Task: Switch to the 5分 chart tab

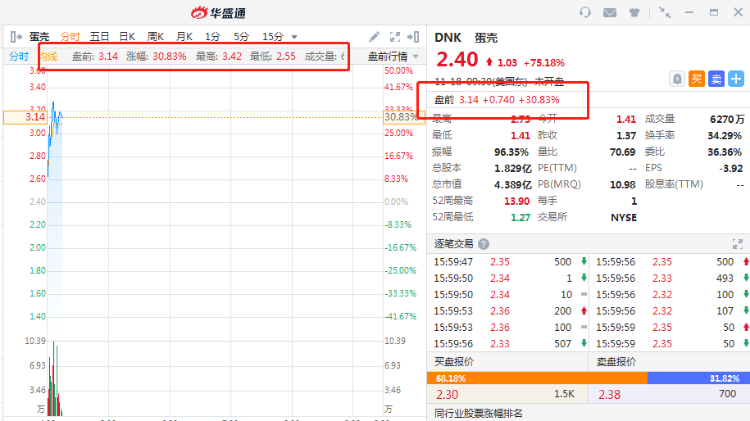Action: click(242, 37)
